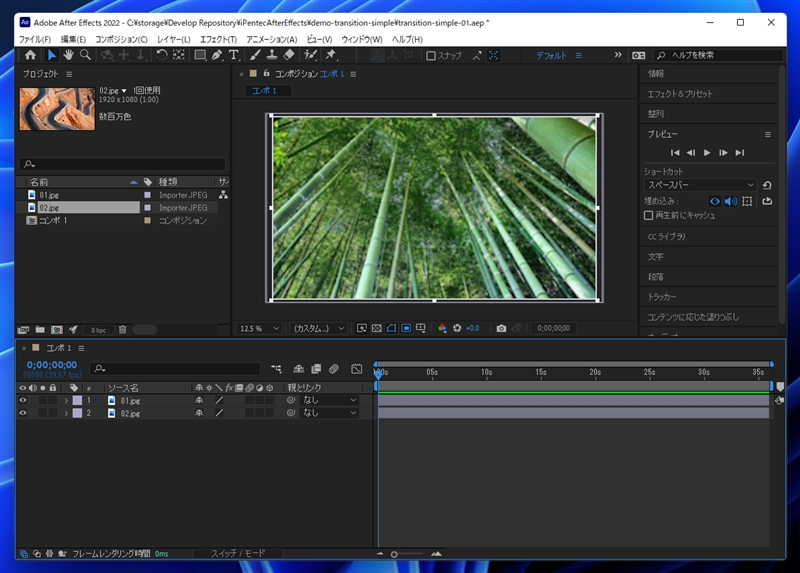Play the preview with Play button

707,153
